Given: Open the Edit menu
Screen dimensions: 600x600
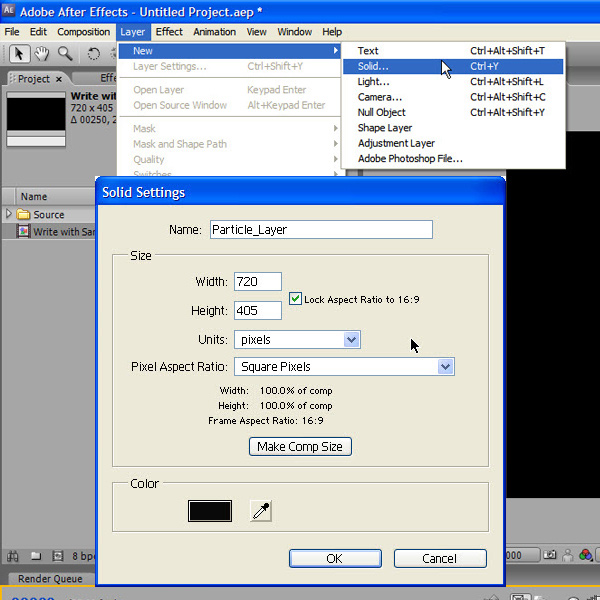Looking at the screenshot, I should pyautogui.click(x=38, y=32).
